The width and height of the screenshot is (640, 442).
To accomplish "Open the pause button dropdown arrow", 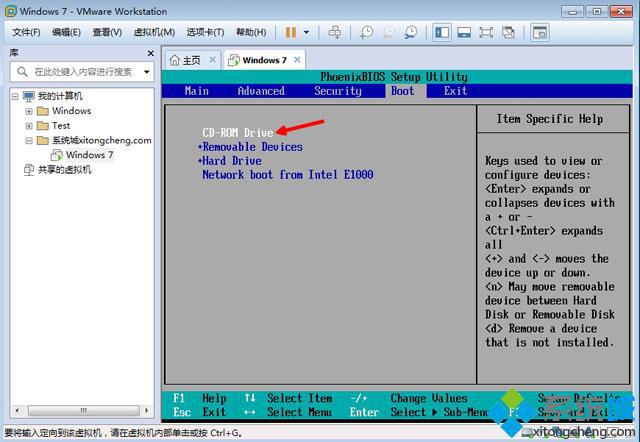I will pyautogui.click(x=306, y=32).
